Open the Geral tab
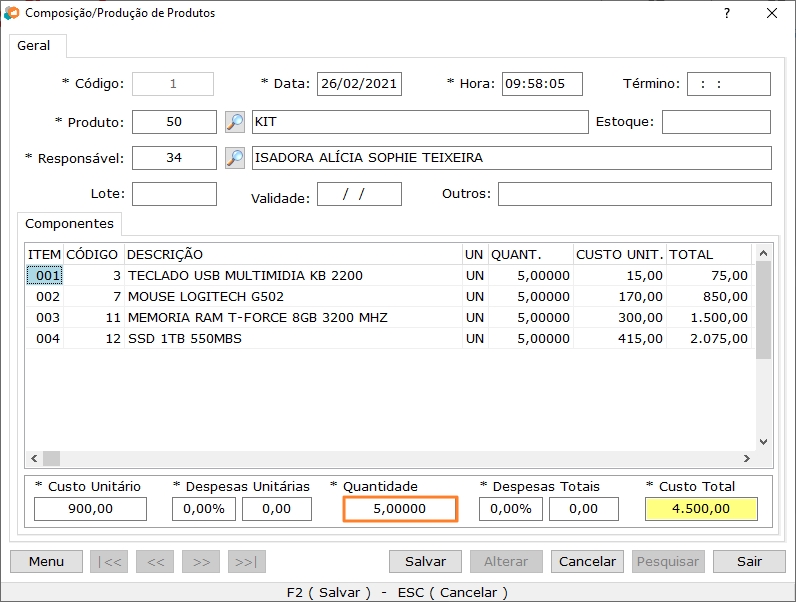This screenshot has width=796, height=602. (37, 46)
